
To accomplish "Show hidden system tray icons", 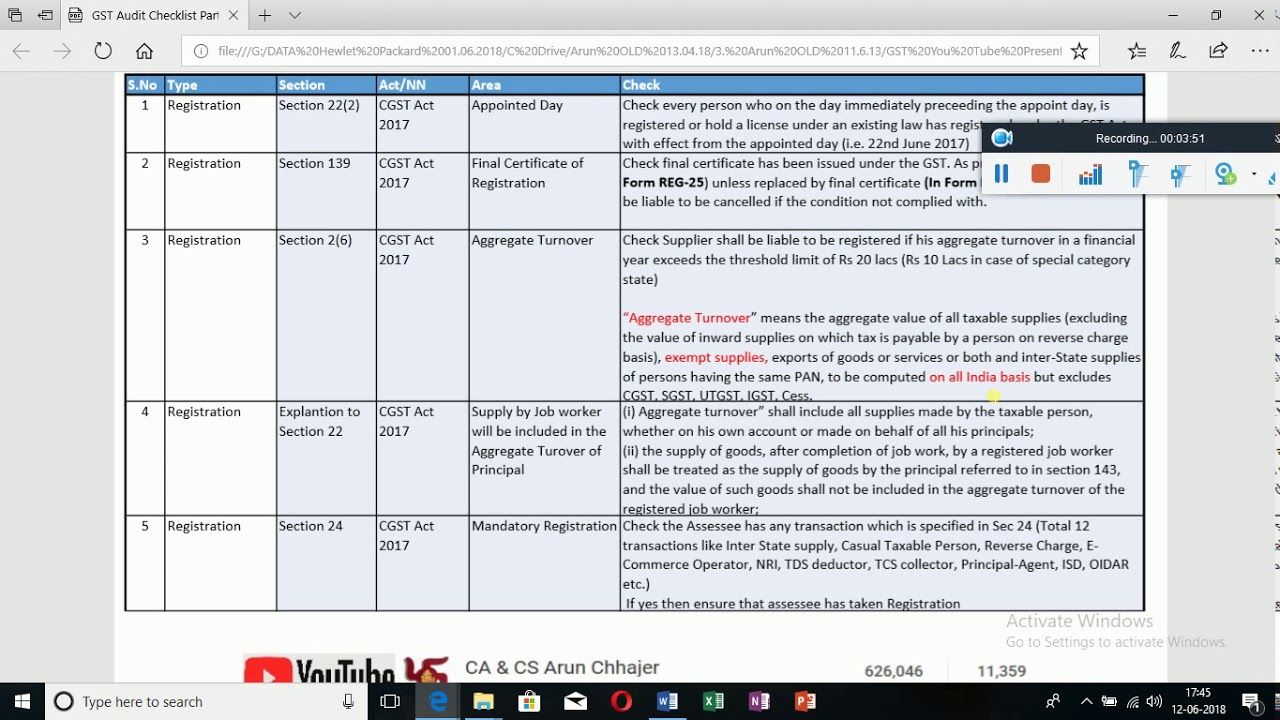I will pos(1086,702).
